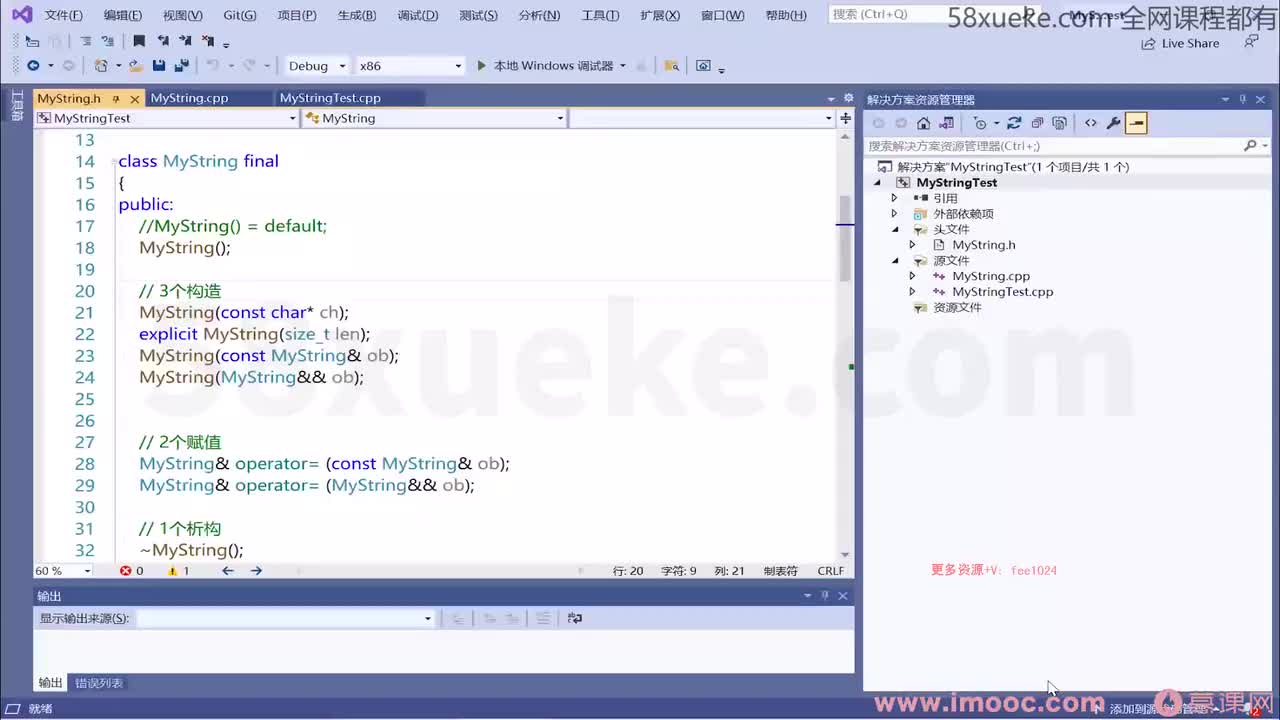Open the 编辑(E) menu
This screenshot has height=720, width=1280.
[x=122, y=15]
